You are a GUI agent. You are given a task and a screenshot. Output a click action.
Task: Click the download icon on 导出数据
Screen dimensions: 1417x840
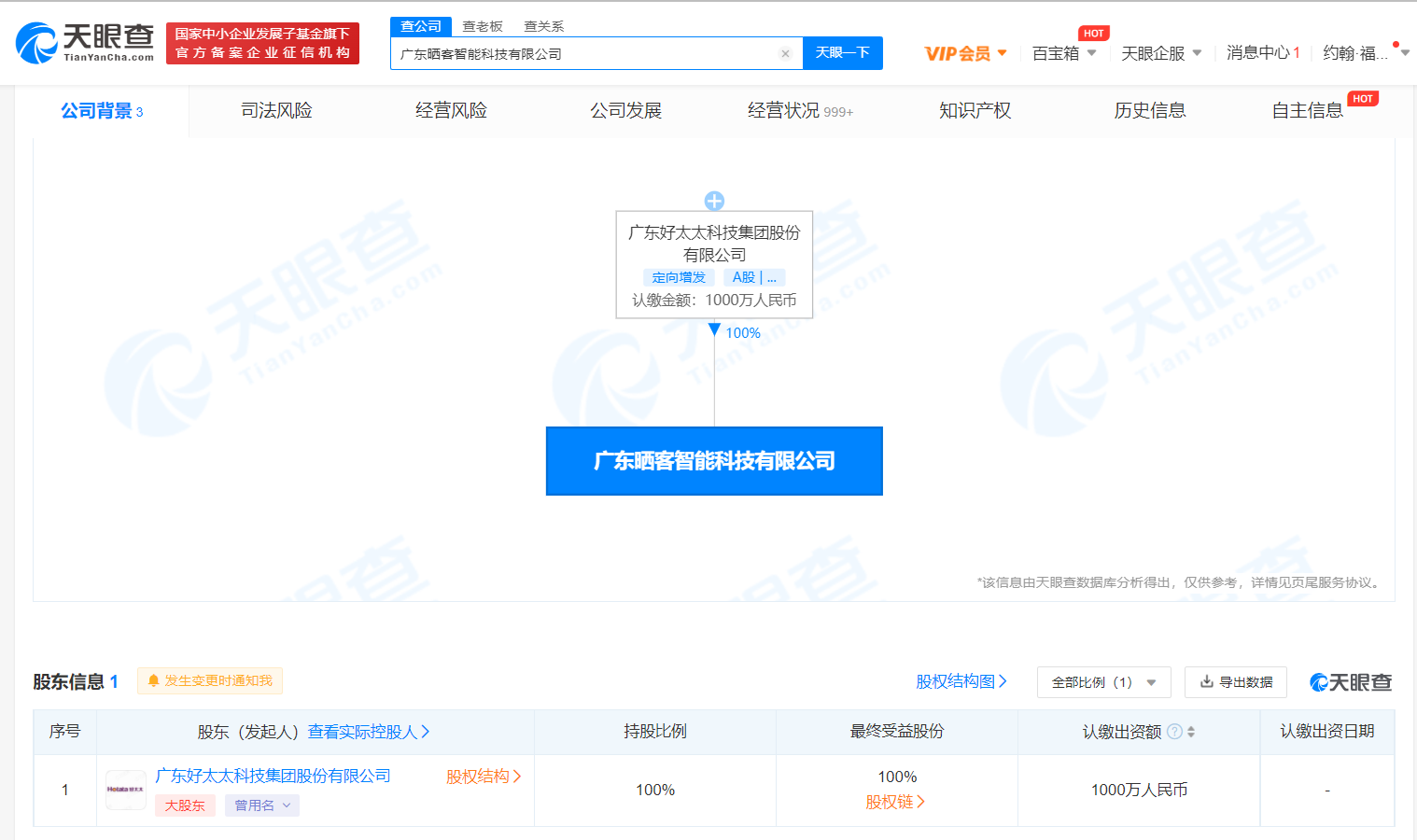tap(1207, 681)
